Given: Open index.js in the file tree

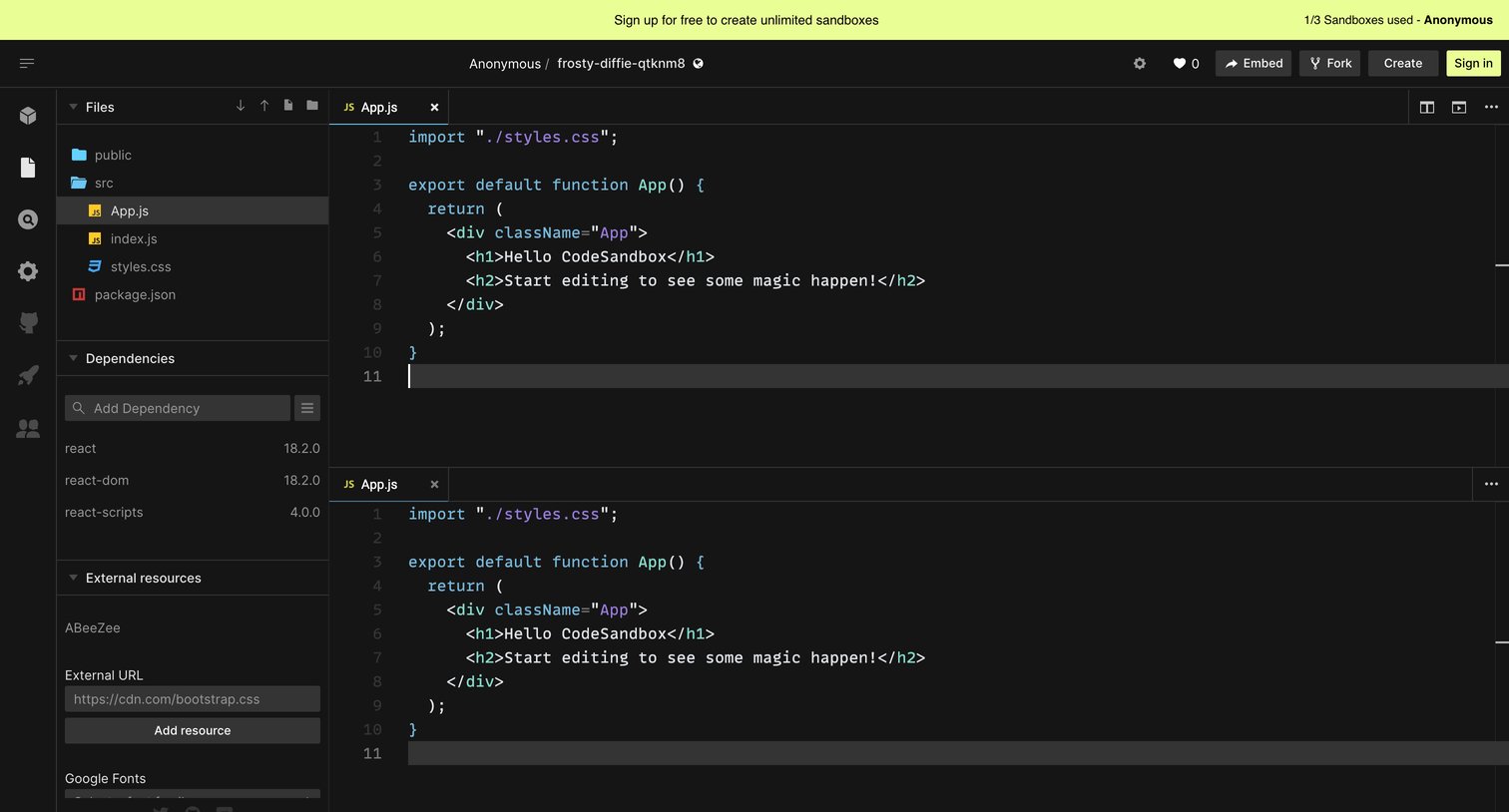Looking at the screenshot, I should 193,238.
